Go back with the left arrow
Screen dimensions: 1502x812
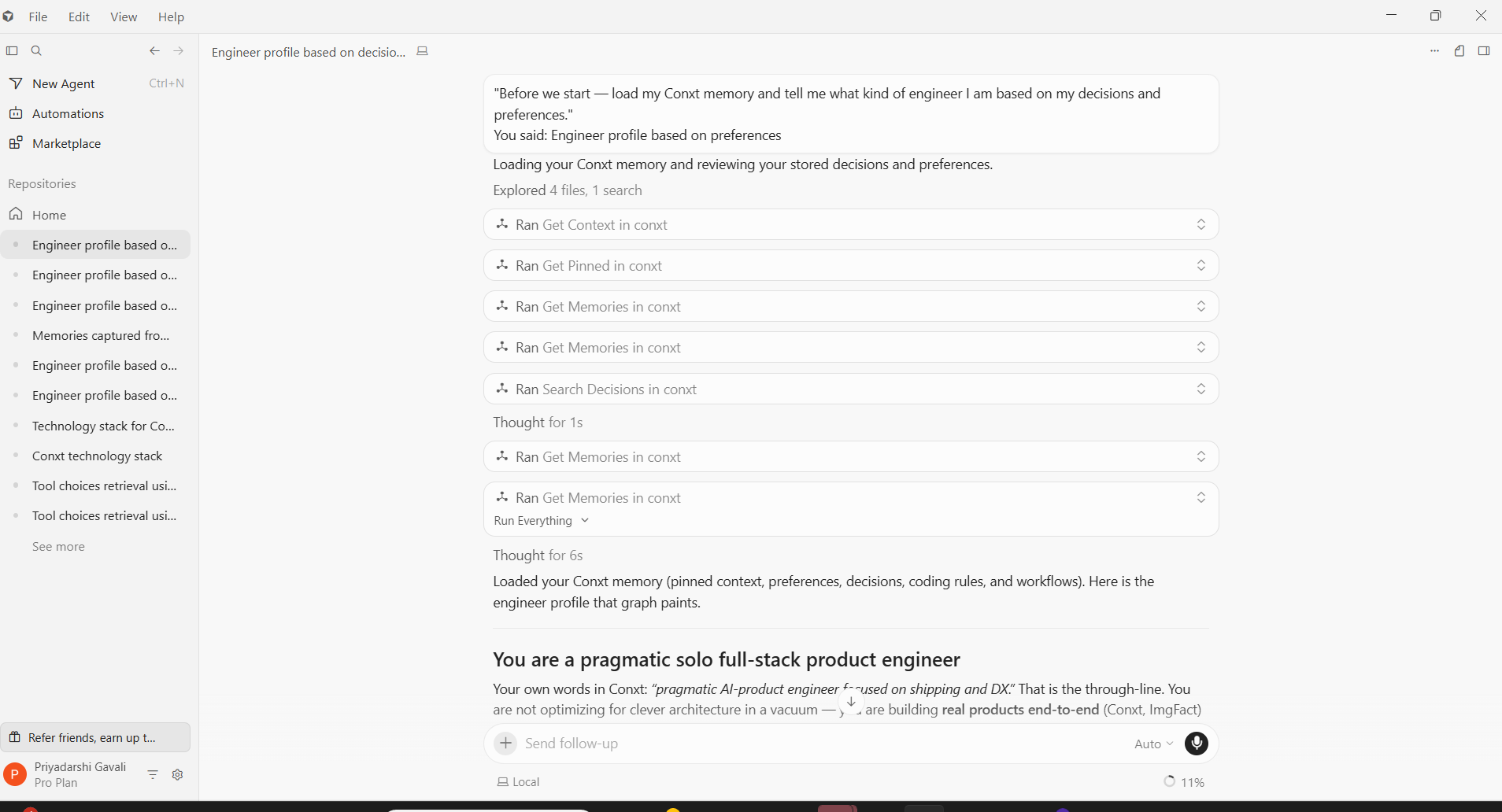154,50
